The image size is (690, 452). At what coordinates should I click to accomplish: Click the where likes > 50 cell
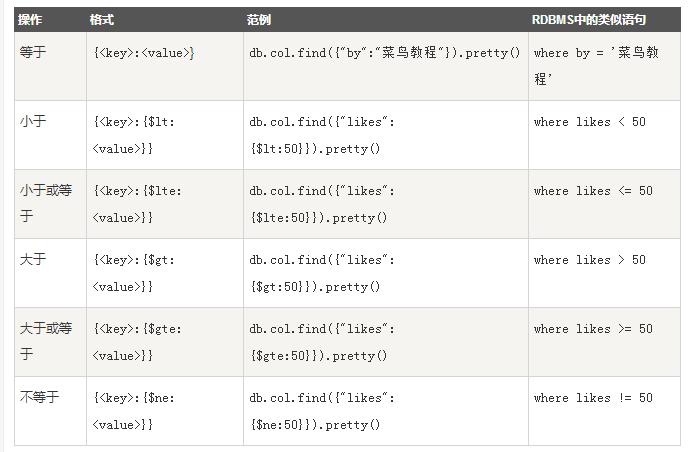tap(604, 273)
